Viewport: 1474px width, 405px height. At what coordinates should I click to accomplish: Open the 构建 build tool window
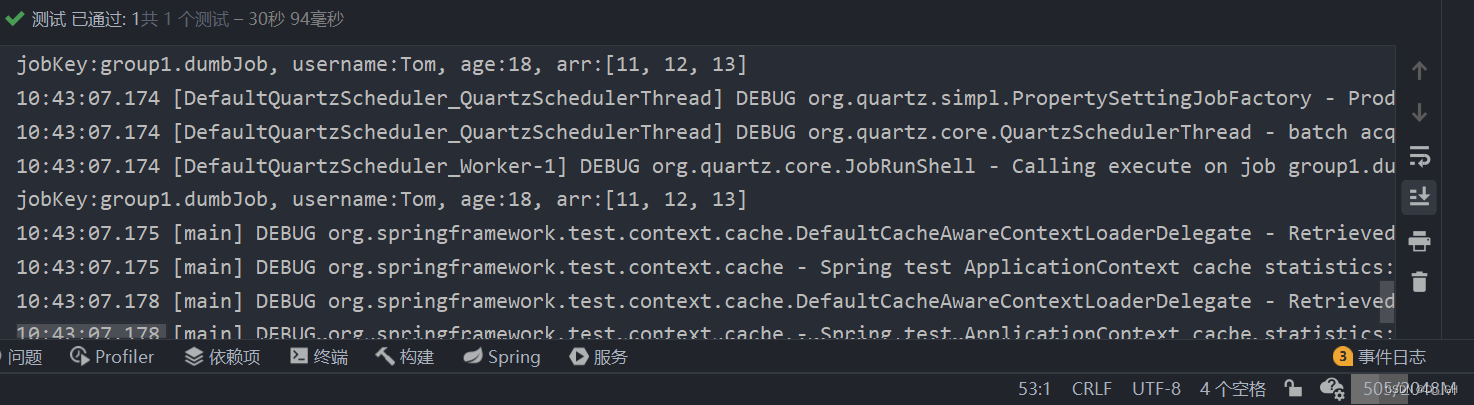pos(405,357)
